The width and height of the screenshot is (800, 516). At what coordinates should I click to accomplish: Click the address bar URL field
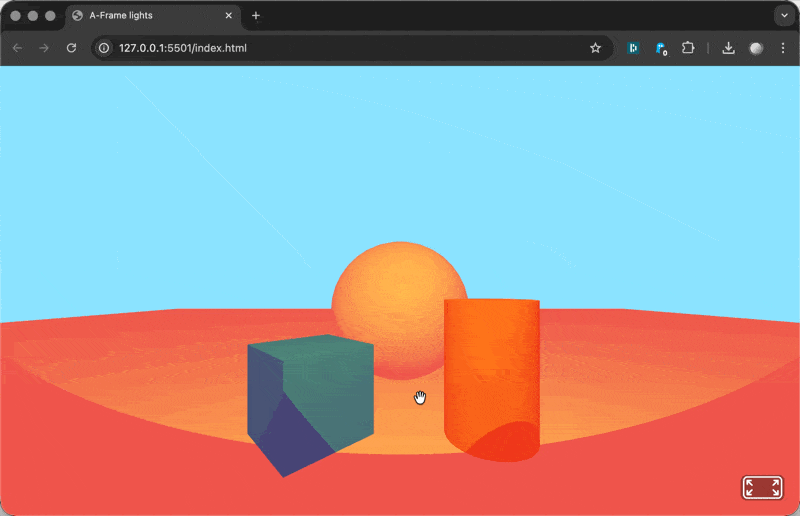340,48
